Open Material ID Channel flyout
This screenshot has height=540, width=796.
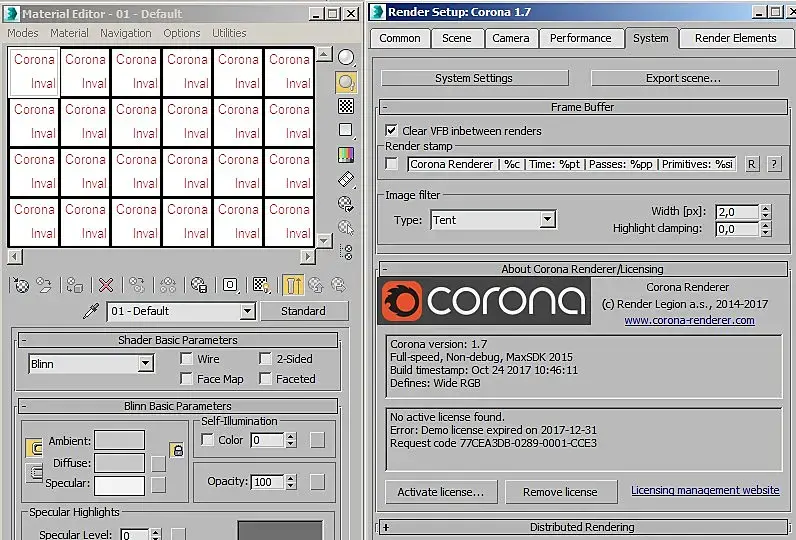[x=230, y=285]
